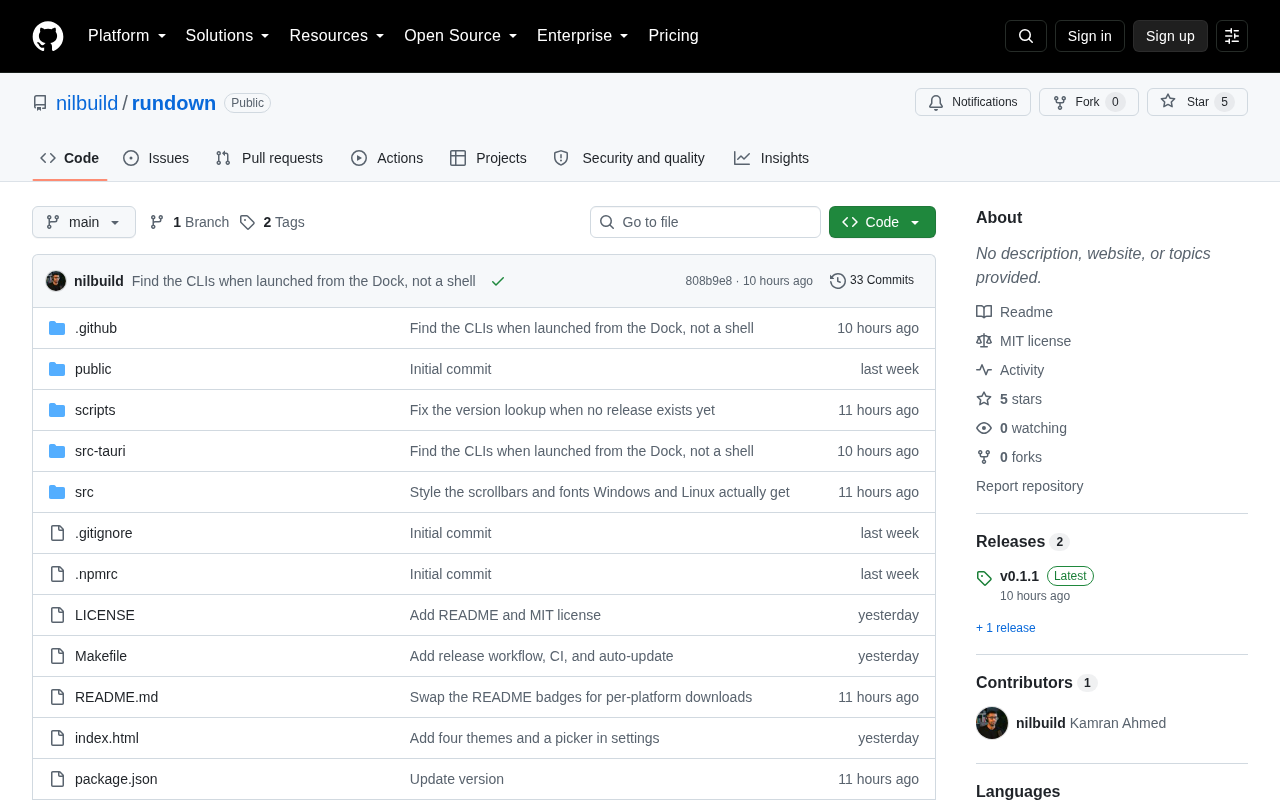Fork the rundown repository

[x=1089, y=102]
